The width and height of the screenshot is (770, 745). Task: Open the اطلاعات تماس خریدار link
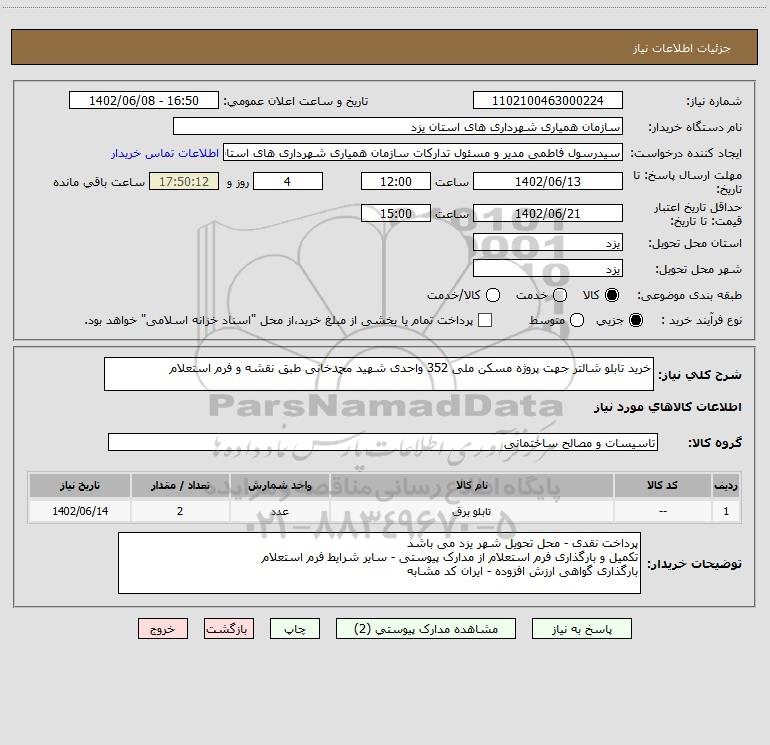pyautogui.click(x=165, y=153)
